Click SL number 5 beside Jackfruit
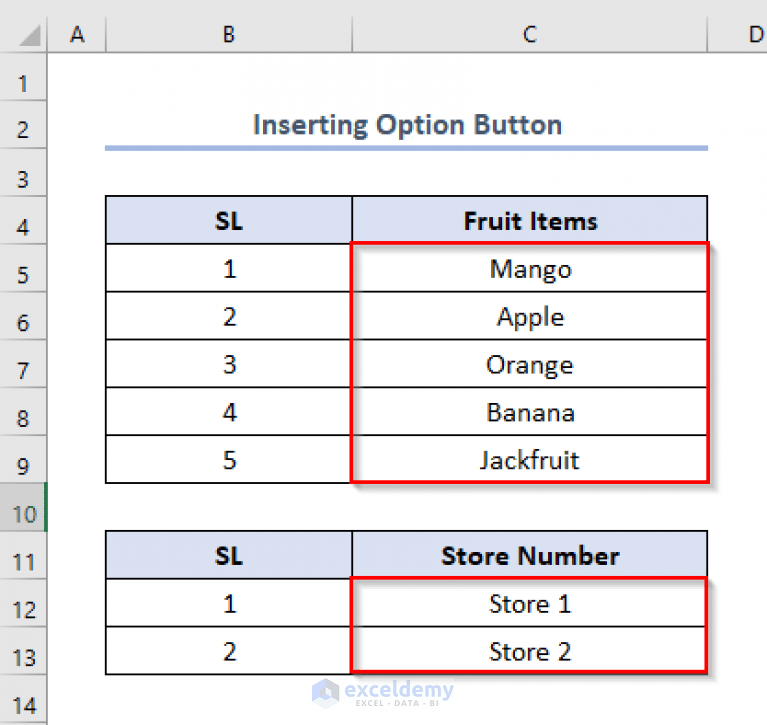 (229, 460)
